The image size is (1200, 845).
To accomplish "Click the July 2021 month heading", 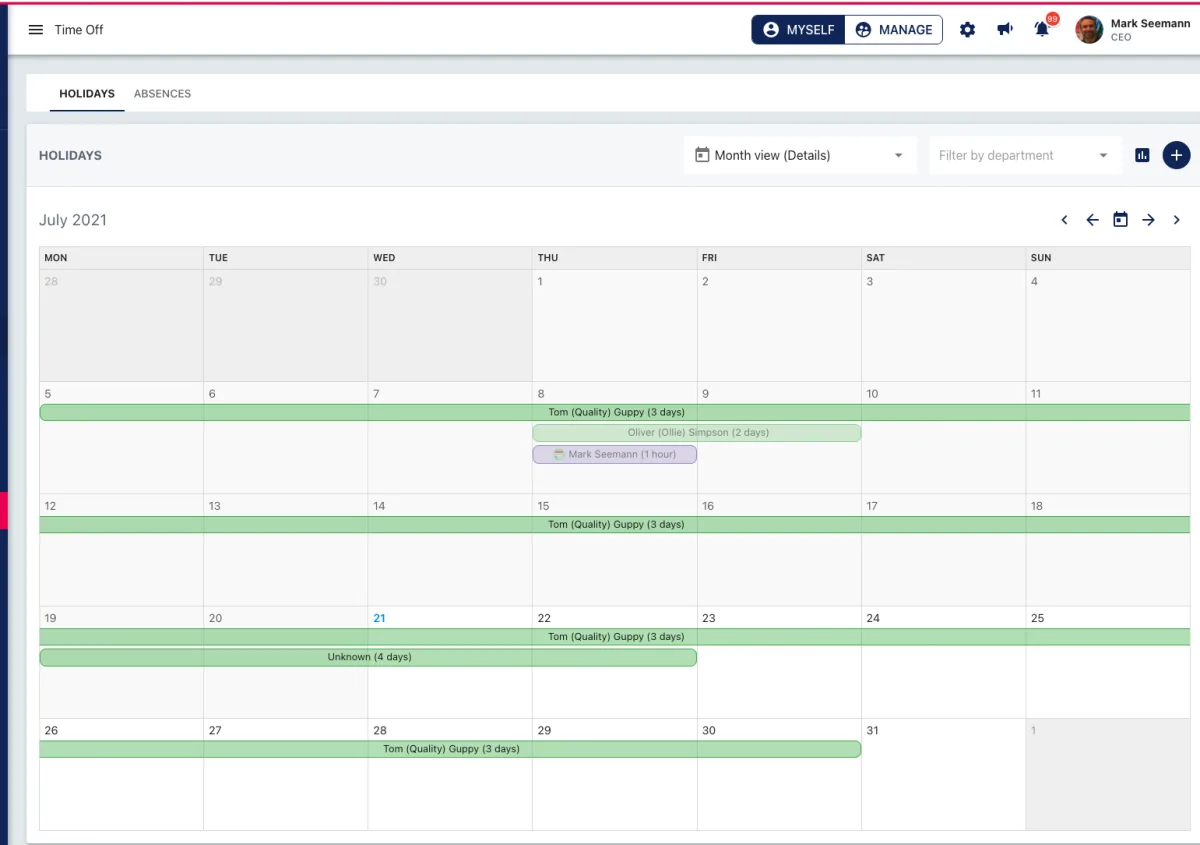I will pyautogui.click(x=73, y=220).
